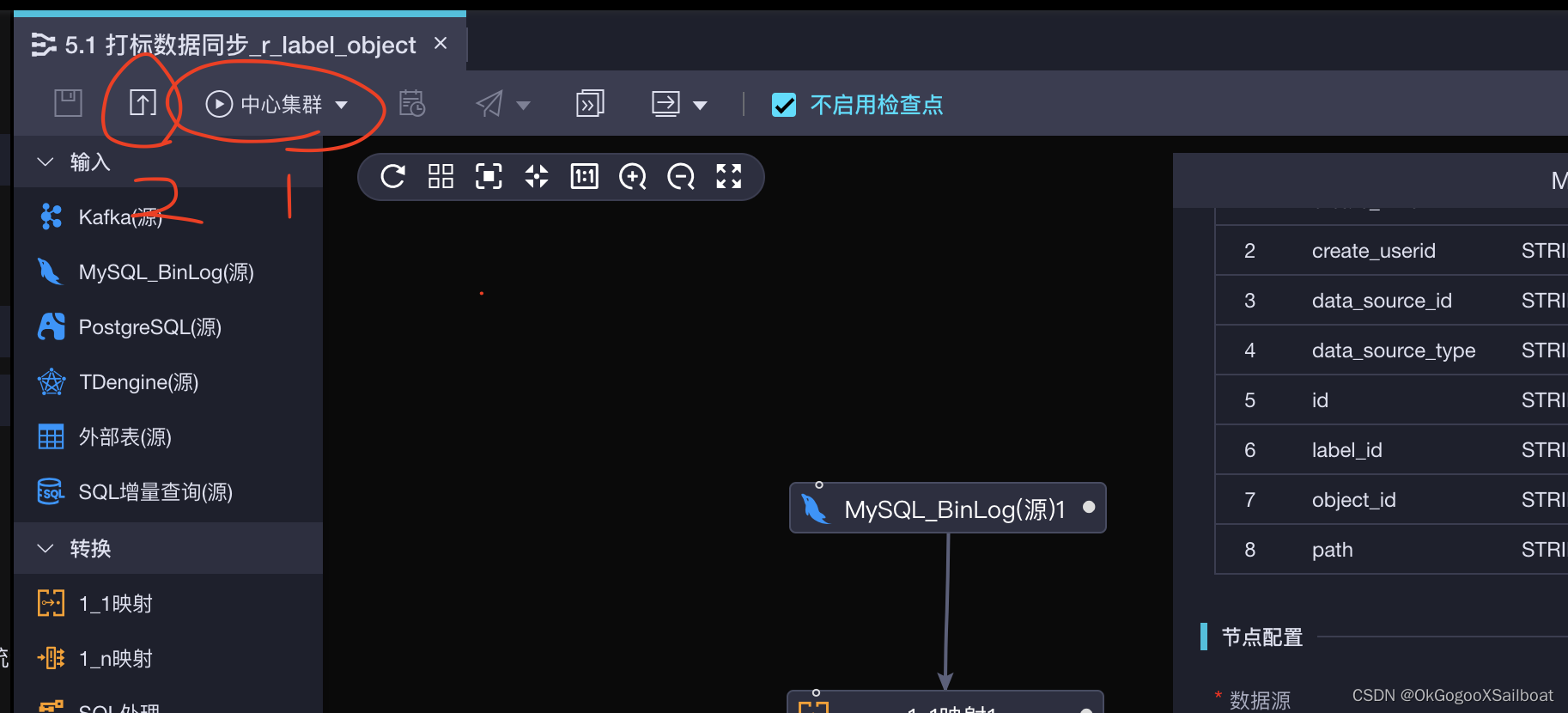Reset canvas zoom with 1:1 icon

point(585,176)
